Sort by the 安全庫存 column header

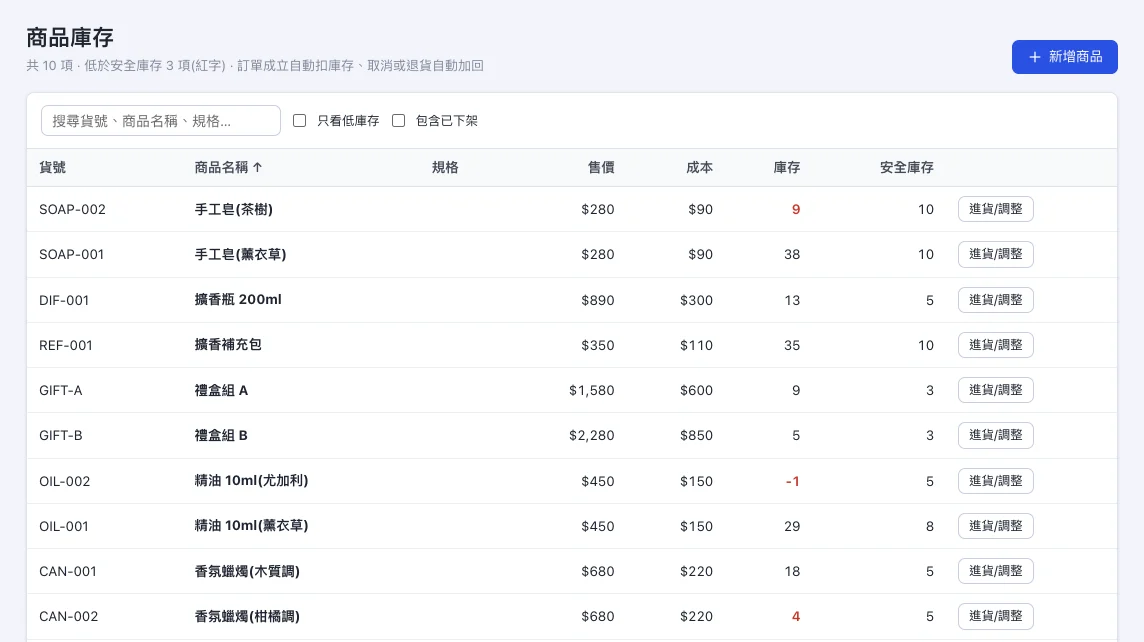pyautogui.click(x=906, y=167)
